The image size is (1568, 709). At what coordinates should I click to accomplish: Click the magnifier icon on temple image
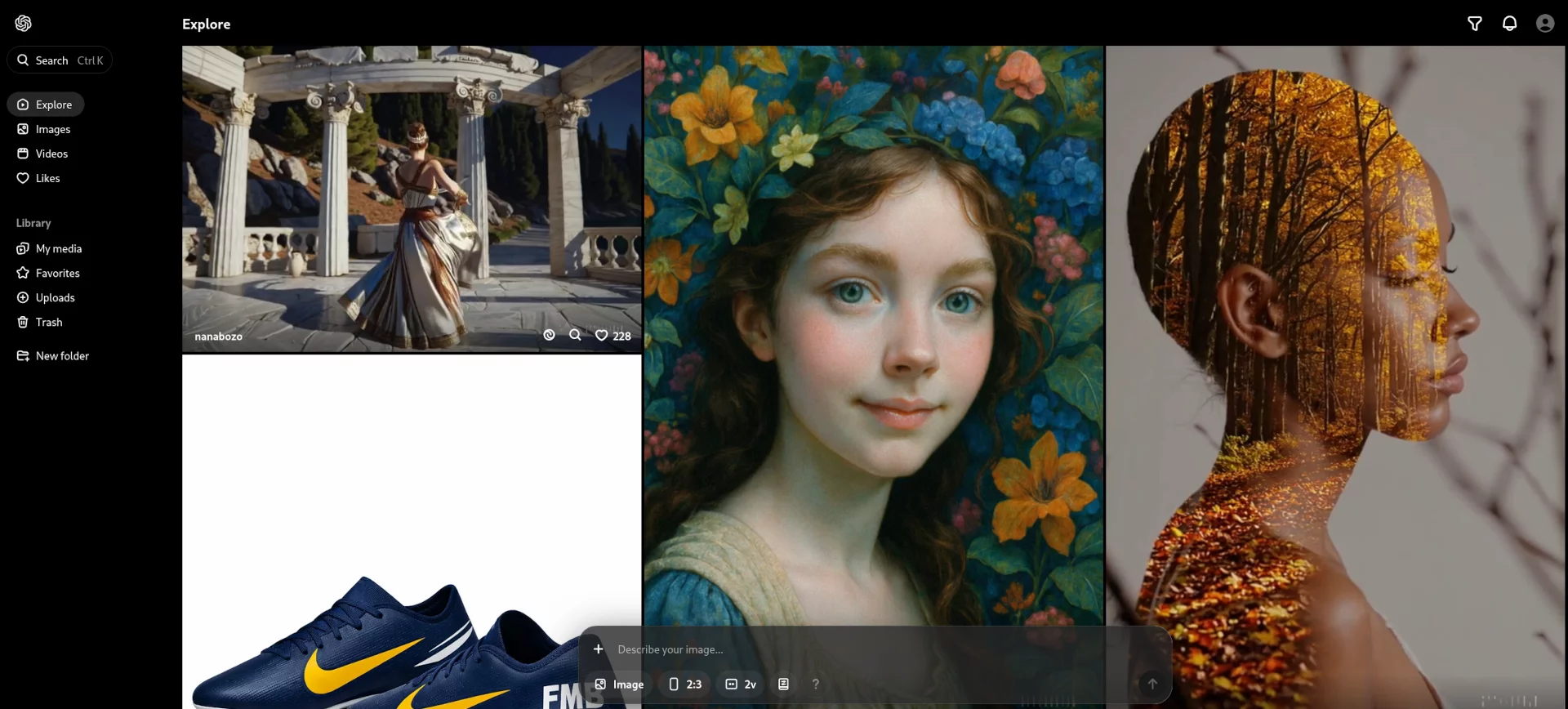point(575,335)
